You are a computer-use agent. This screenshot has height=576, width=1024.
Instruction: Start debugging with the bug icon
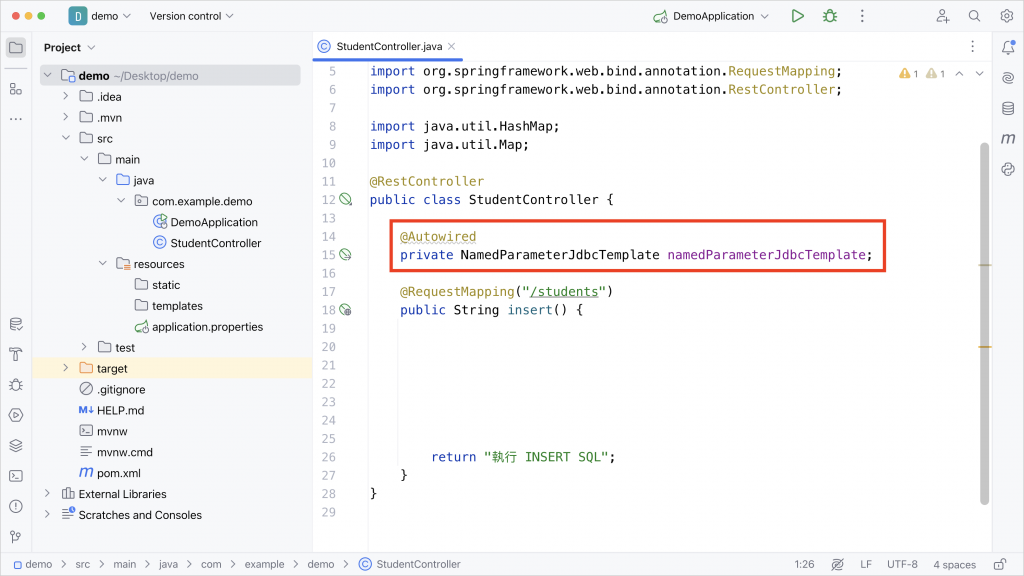click(830, 16)
